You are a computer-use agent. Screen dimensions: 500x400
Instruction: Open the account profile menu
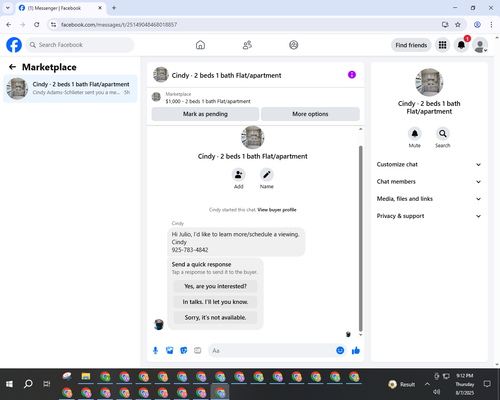coord(480,45)
